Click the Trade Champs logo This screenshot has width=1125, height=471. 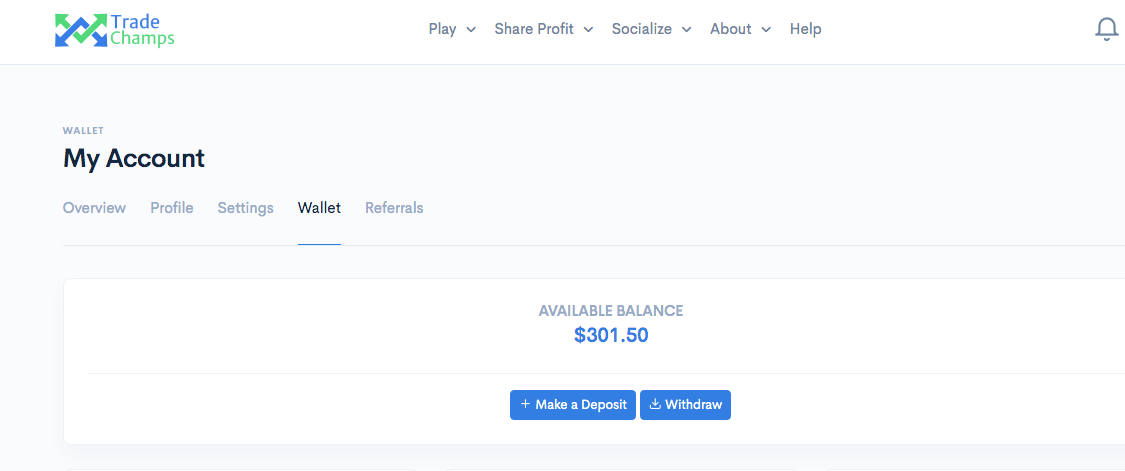coord(115,30)
